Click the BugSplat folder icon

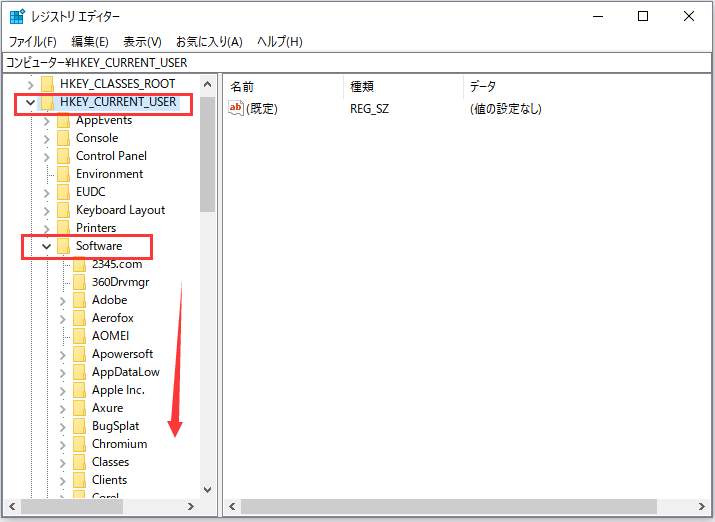(x=79, y=426)
